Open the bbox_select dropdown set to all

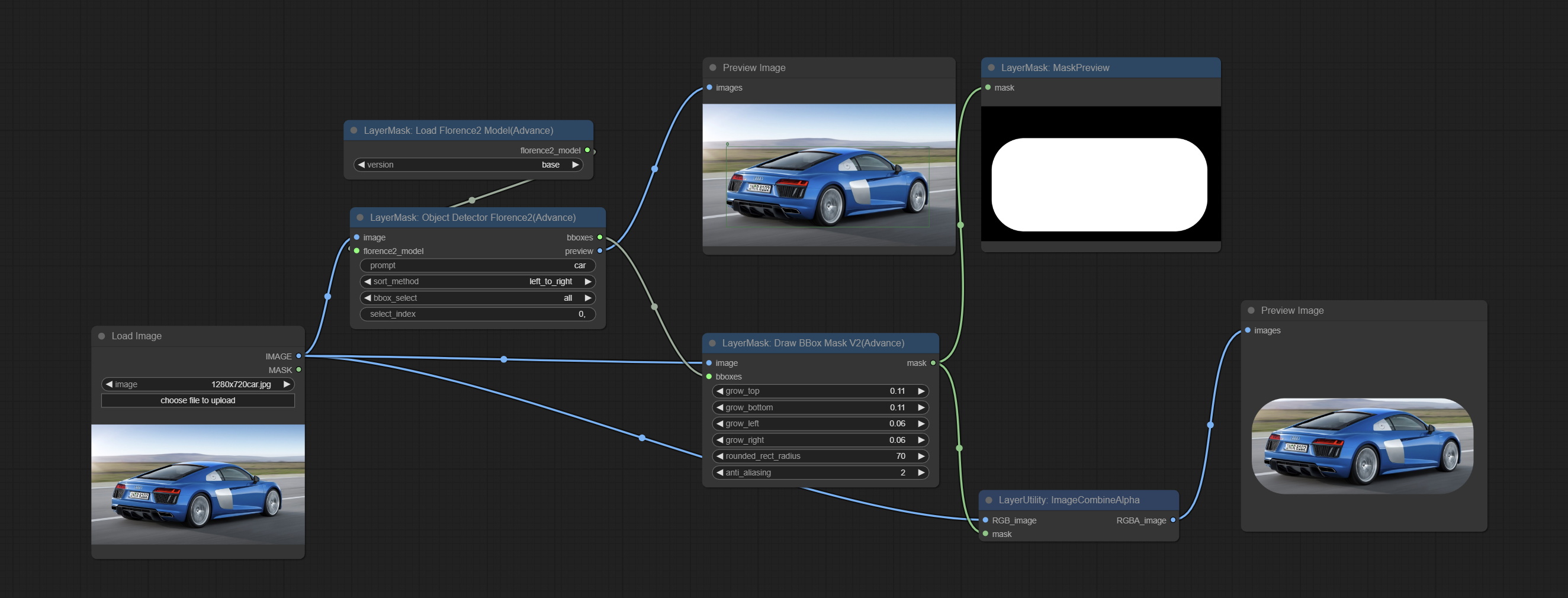coord(477,298)
